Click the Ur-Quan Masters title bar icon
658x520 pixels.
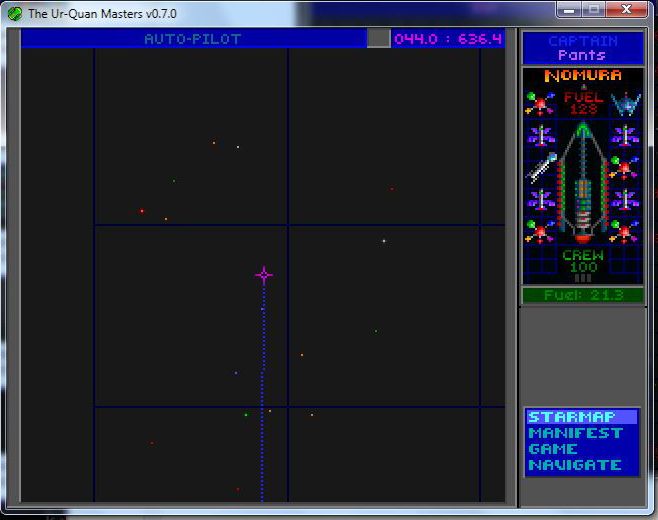[15, 13]
